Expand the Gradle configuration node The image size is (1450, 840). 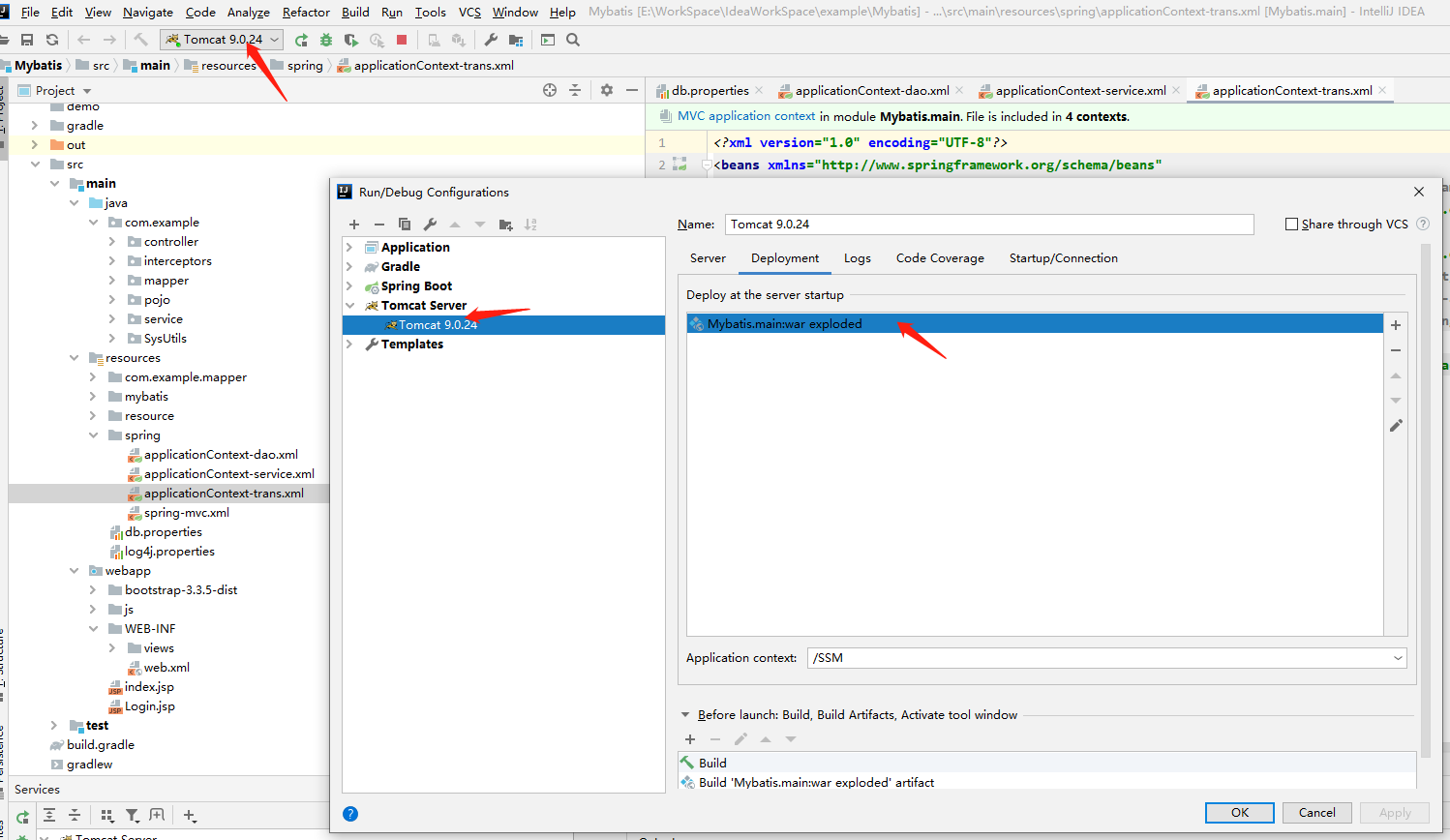(x=349, y=267)
